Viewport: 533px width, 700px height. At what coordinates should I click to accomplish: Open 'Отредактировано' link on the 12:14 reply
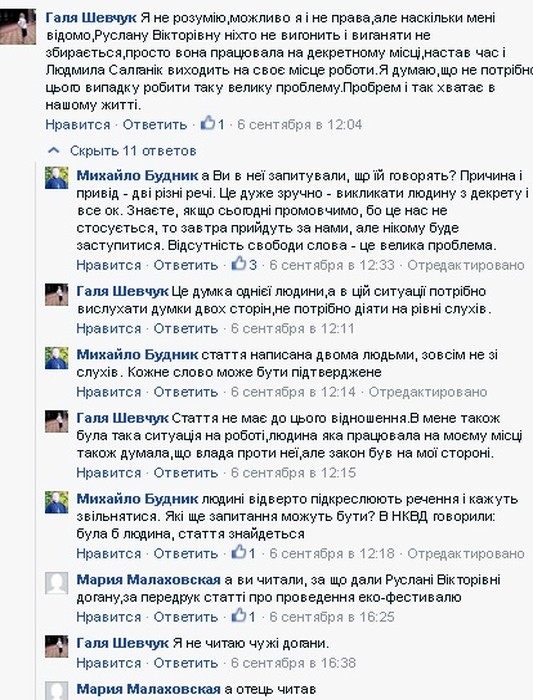pyautogui.click(x=428, y=392)
